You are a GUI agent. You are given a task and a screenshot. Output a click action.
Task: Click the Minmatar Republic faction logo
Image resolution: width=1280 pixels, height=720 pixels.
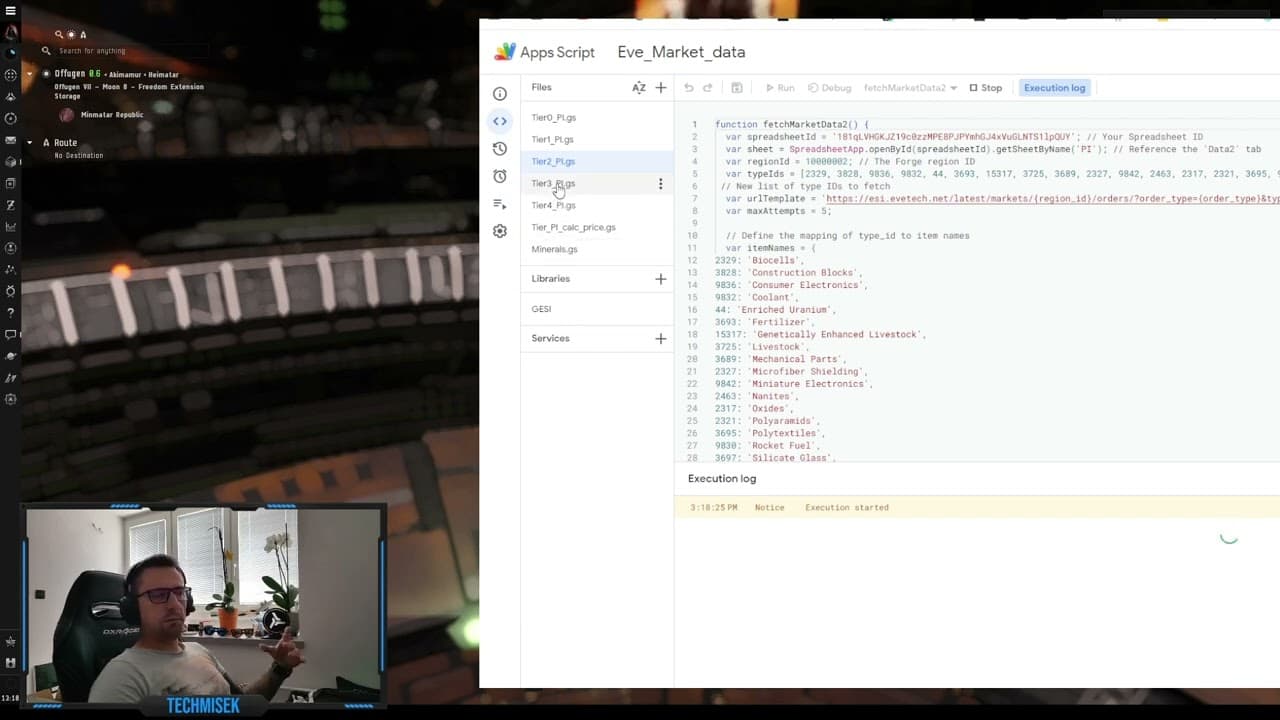(x=67, y=115)
